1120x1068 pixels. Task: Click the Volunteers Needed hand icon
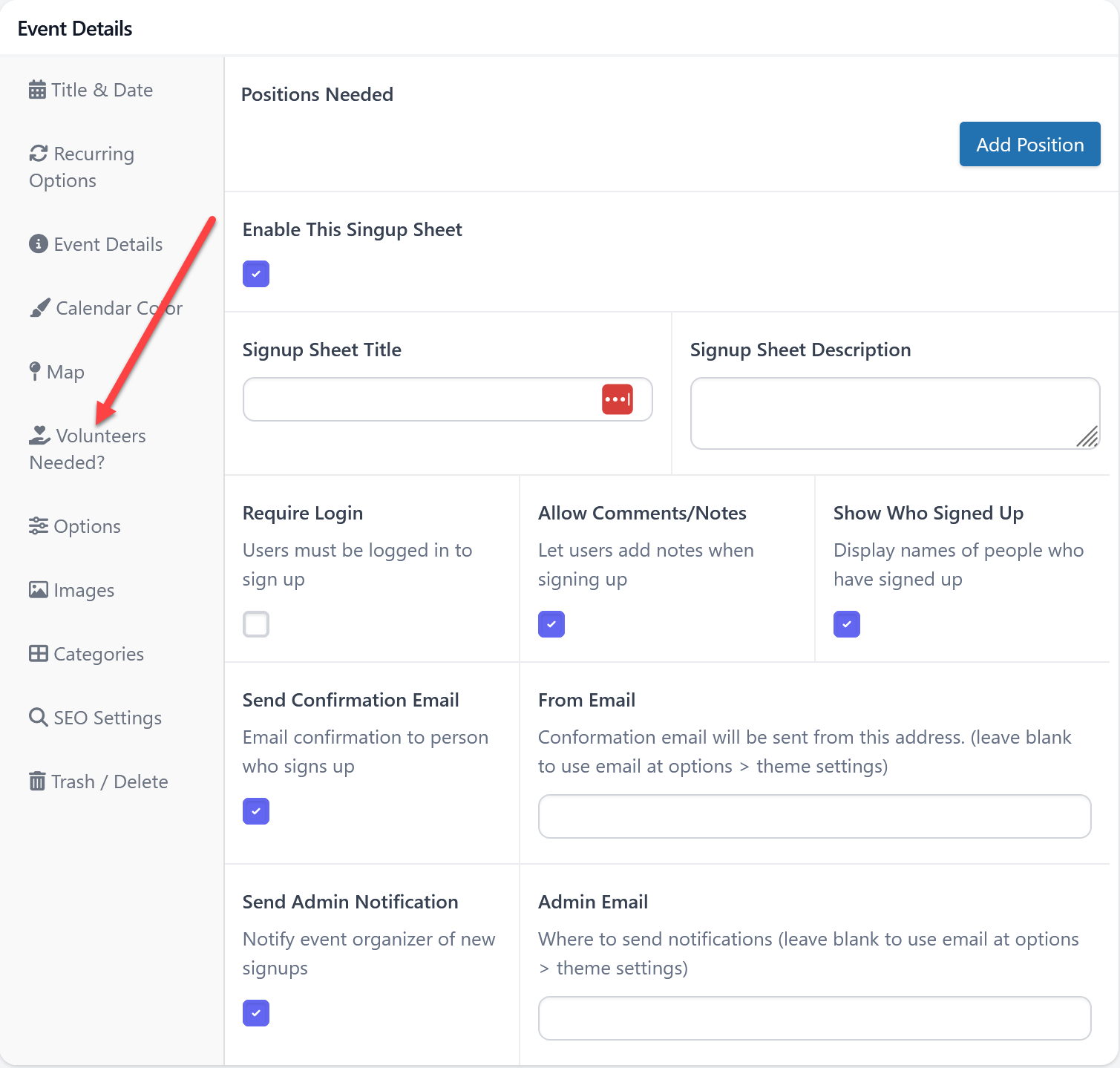click(x=39, y=436)
